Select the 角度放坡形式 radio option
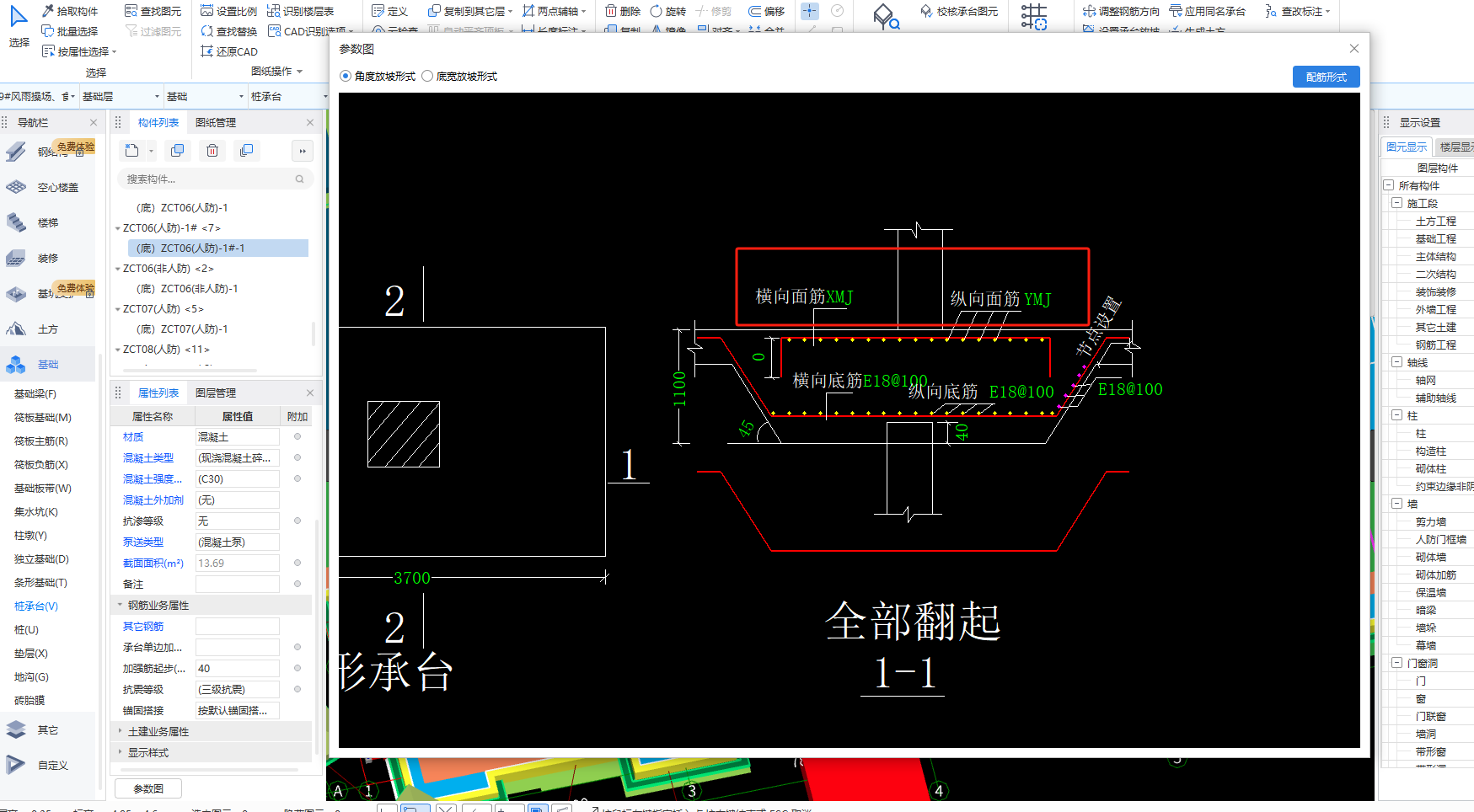The width and height of the screenshot is (1474, 812). tap(378, 76)
